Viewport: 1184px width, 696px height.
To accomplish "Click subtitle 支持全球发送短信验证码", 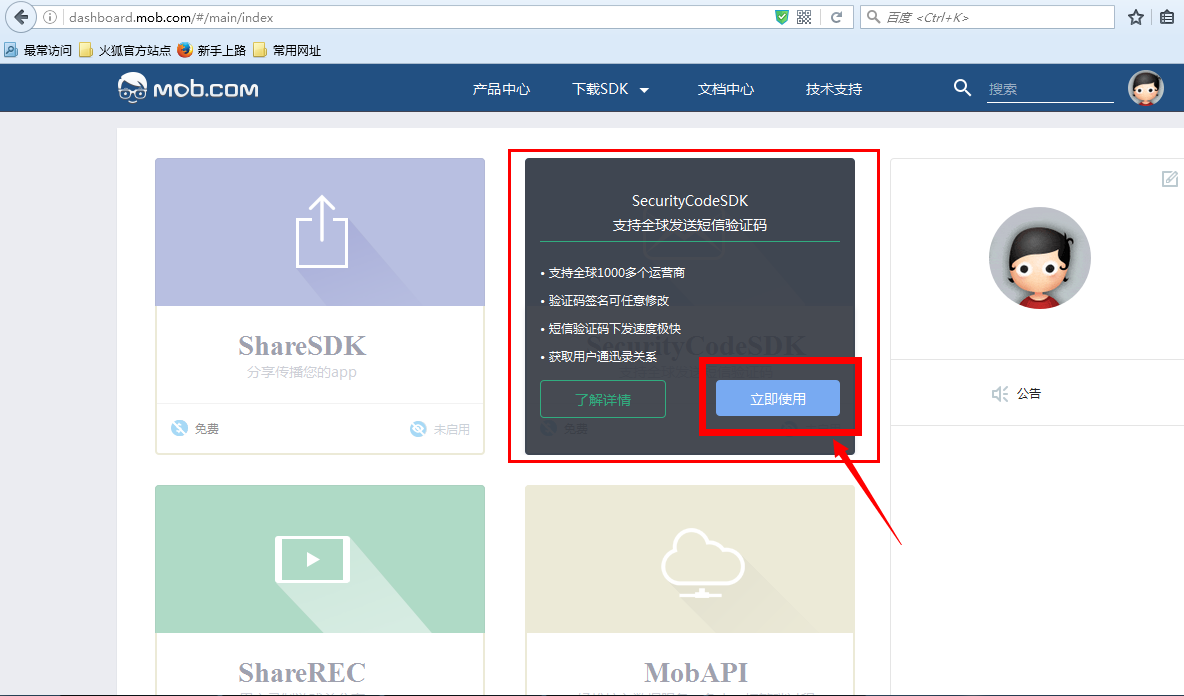I will tap(689, 225).
